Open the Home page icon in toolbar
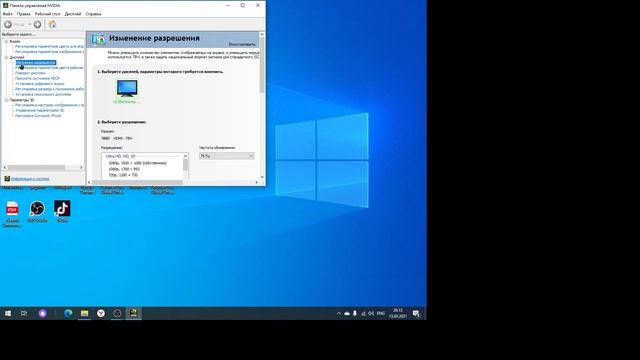The height and width of the screenshot is (360, 640). pyautogui.click(x=52, y=24)
